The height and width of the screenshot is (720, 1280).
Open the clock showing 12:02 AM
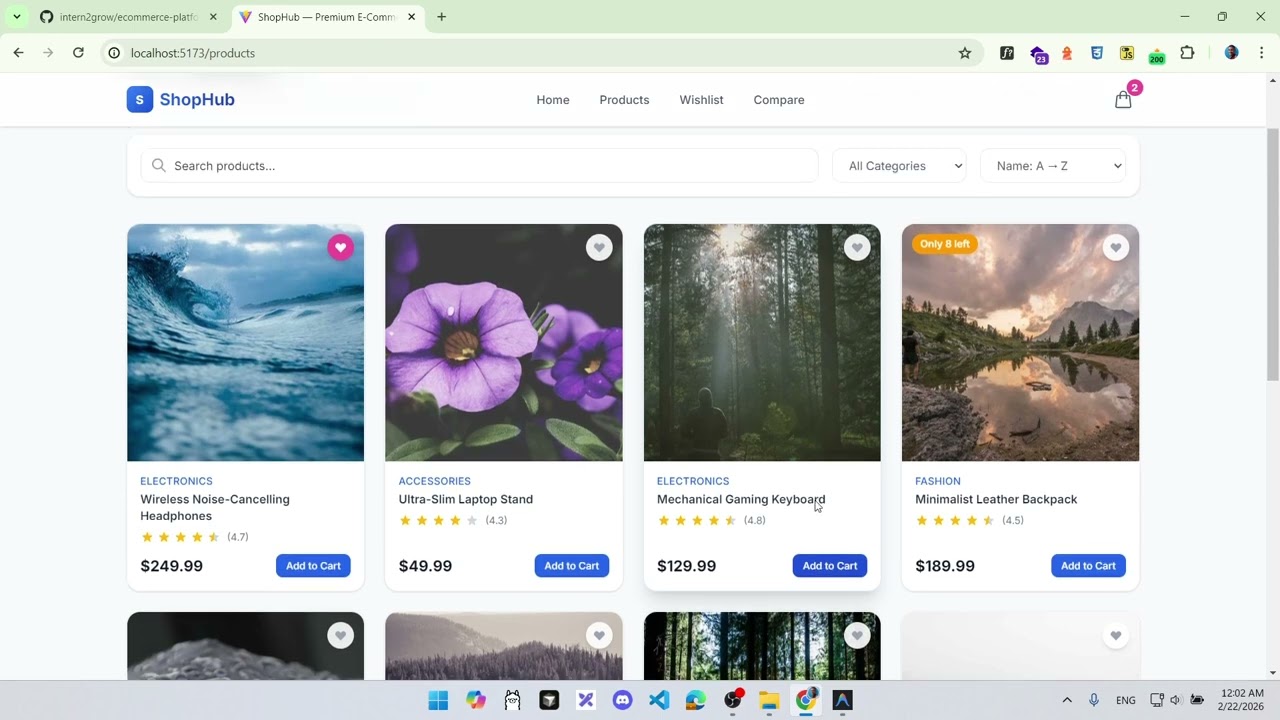(x=1242, y=700)
